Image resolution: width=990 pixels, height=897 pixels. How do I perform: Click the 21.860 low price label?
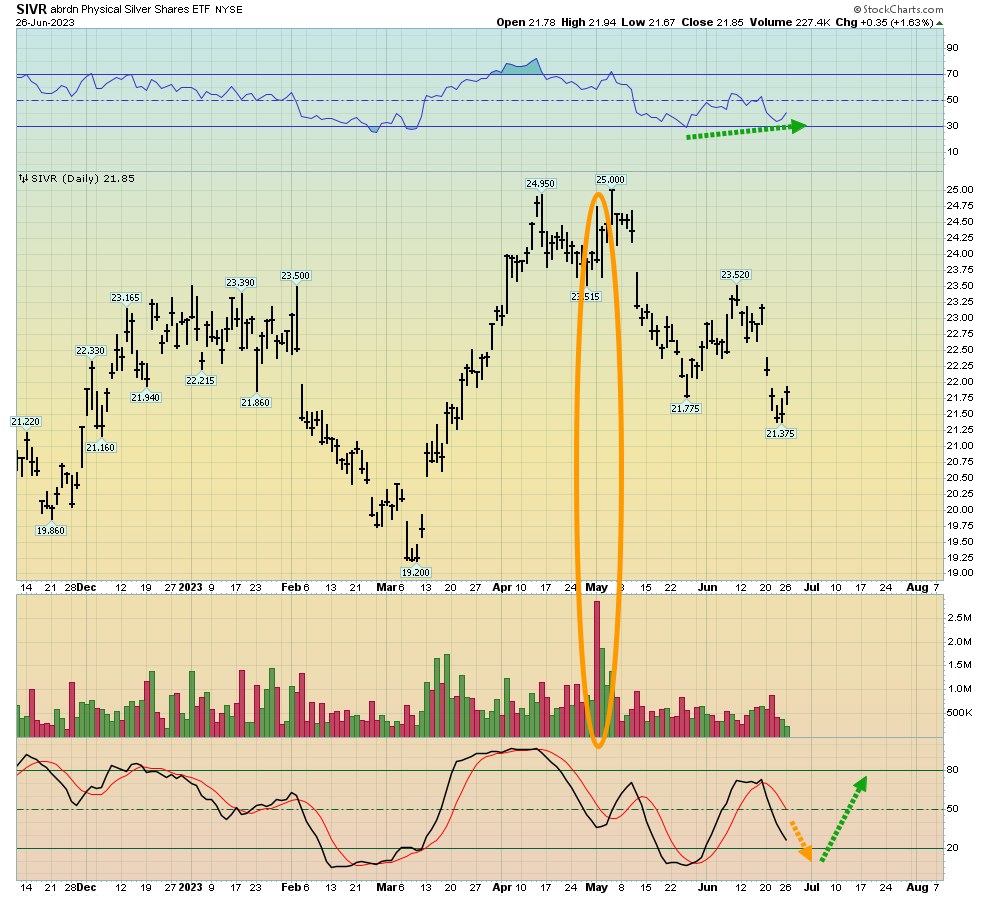[256, 402]
